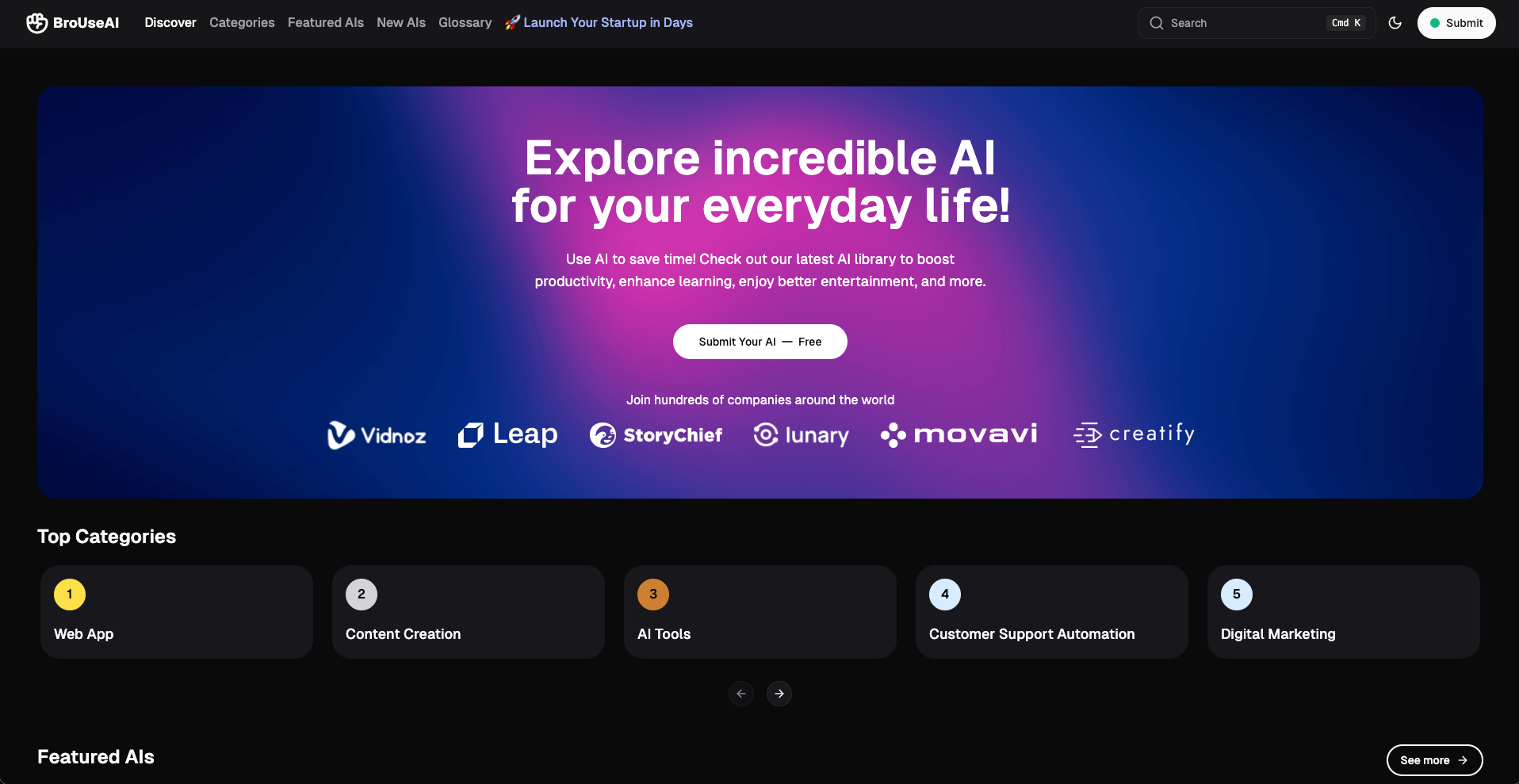1519x784 pixels.
Task: Open the StoryChief company logo
Action: [656, 434]
